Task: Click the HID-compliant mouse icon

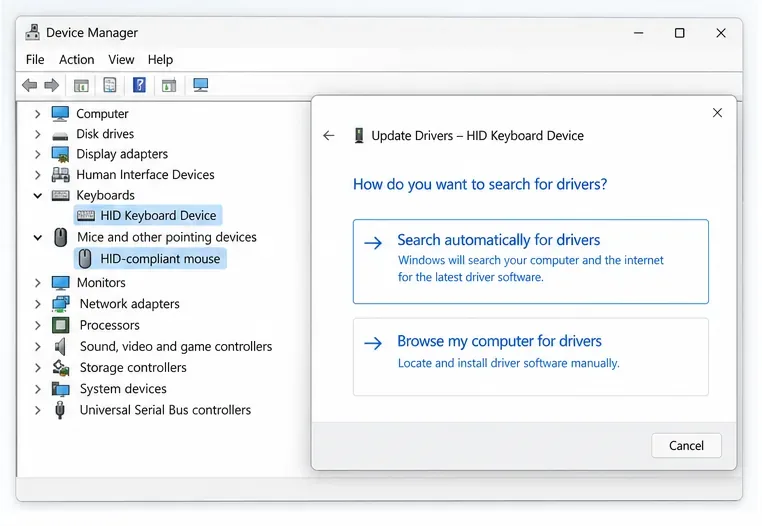Action: pos(85,259)
